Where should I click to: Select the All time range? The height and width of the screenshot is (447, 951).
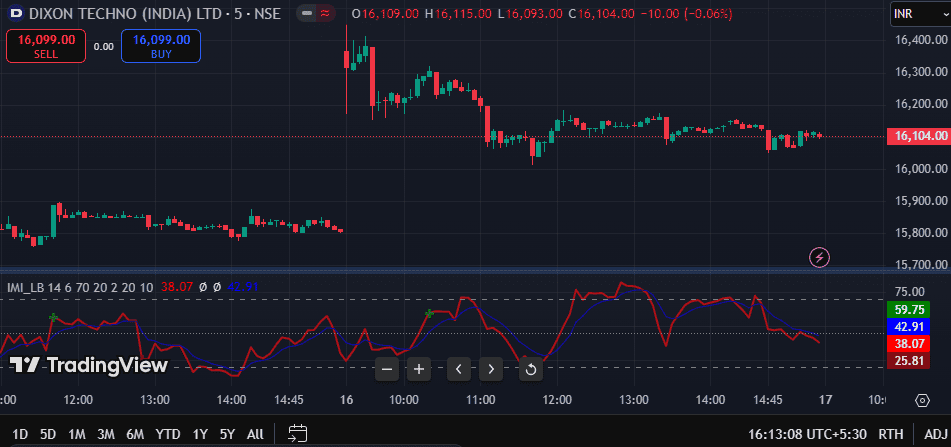(x=255, y=434)
